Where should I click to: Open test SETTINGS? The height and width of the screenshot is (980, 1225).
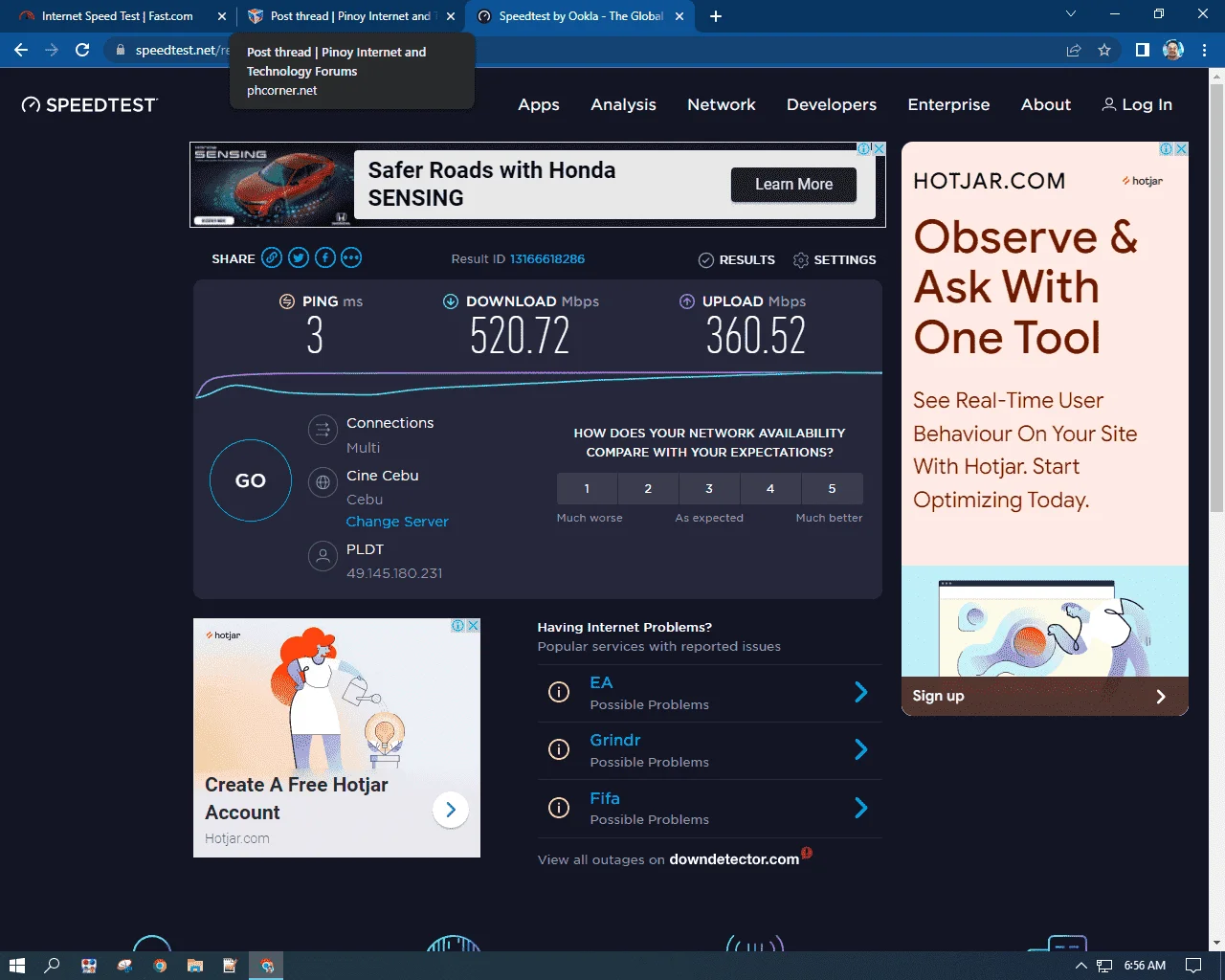(x=835, y=259)
